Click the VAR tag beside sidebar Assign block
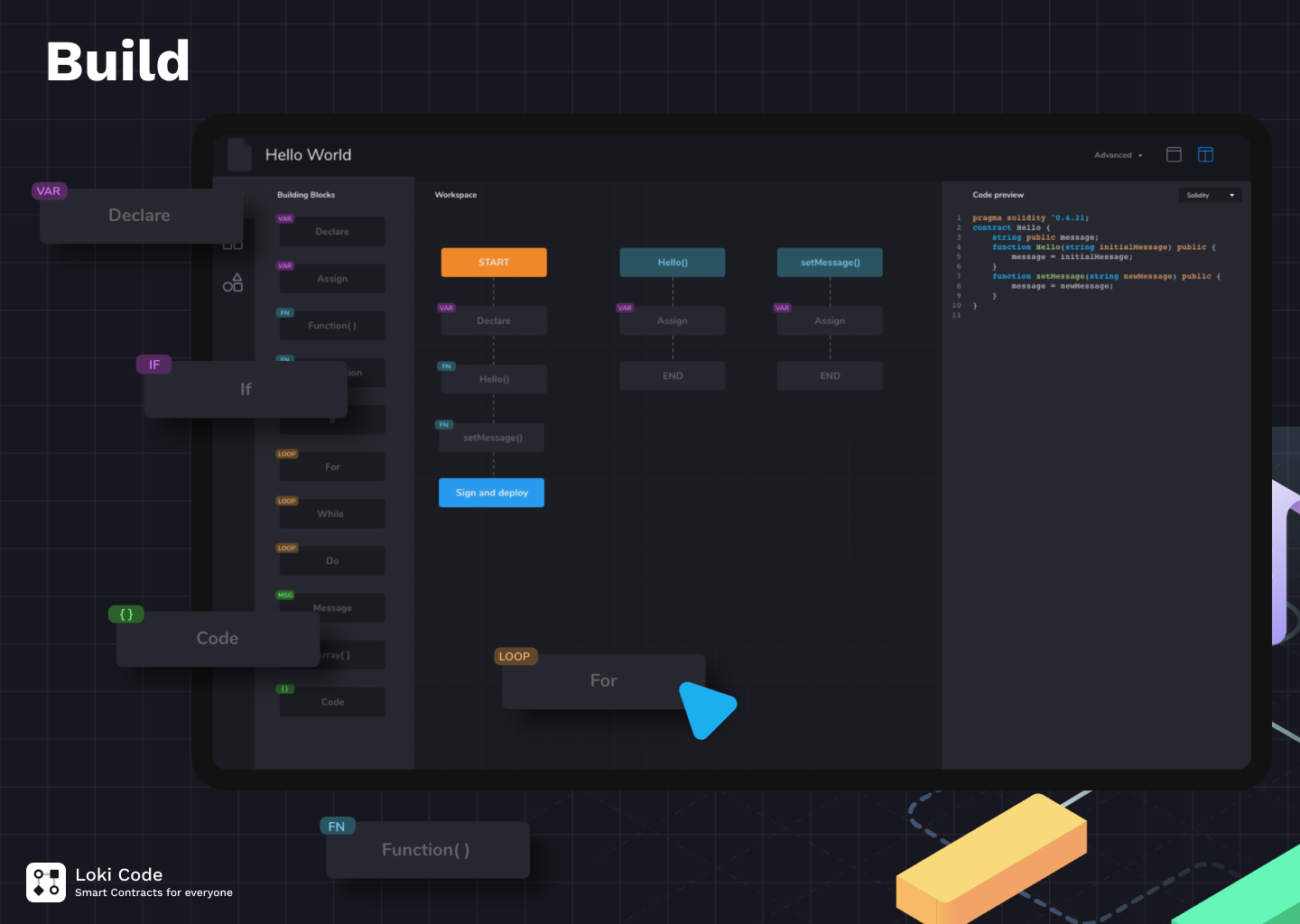Screen dimensions: 1300x924 click(285, 265)
